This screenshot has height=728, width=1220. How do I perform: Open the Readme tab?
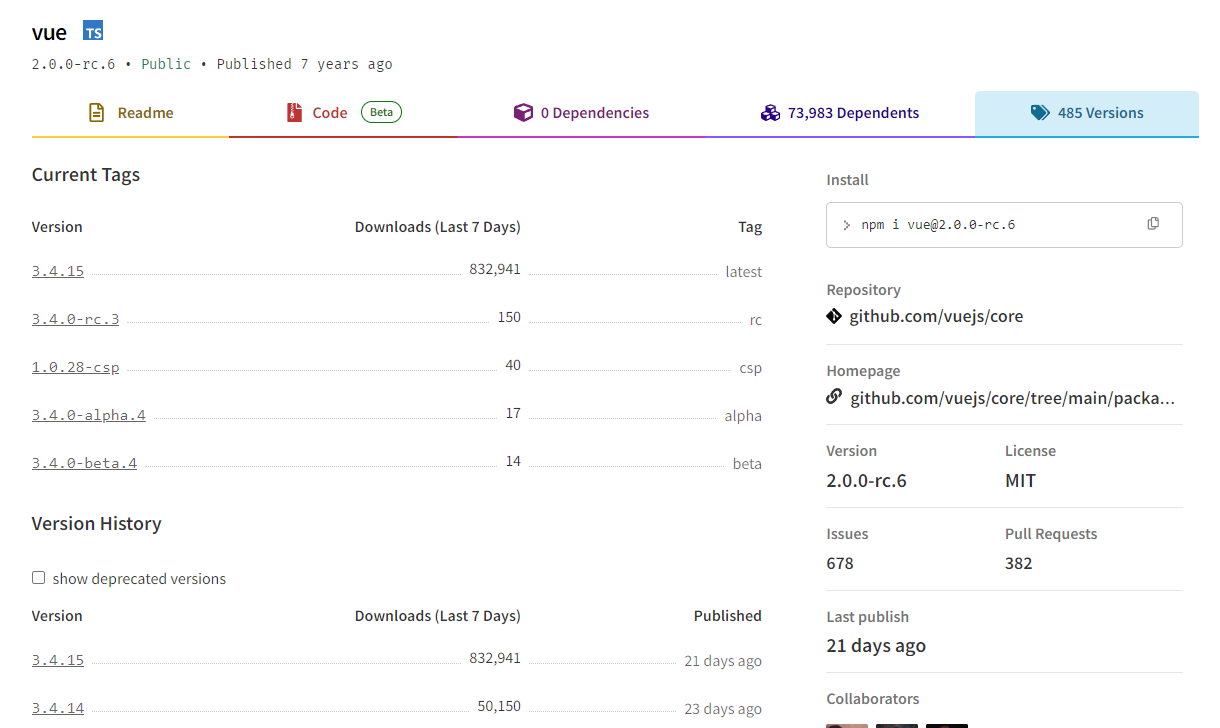coord(131,113)
